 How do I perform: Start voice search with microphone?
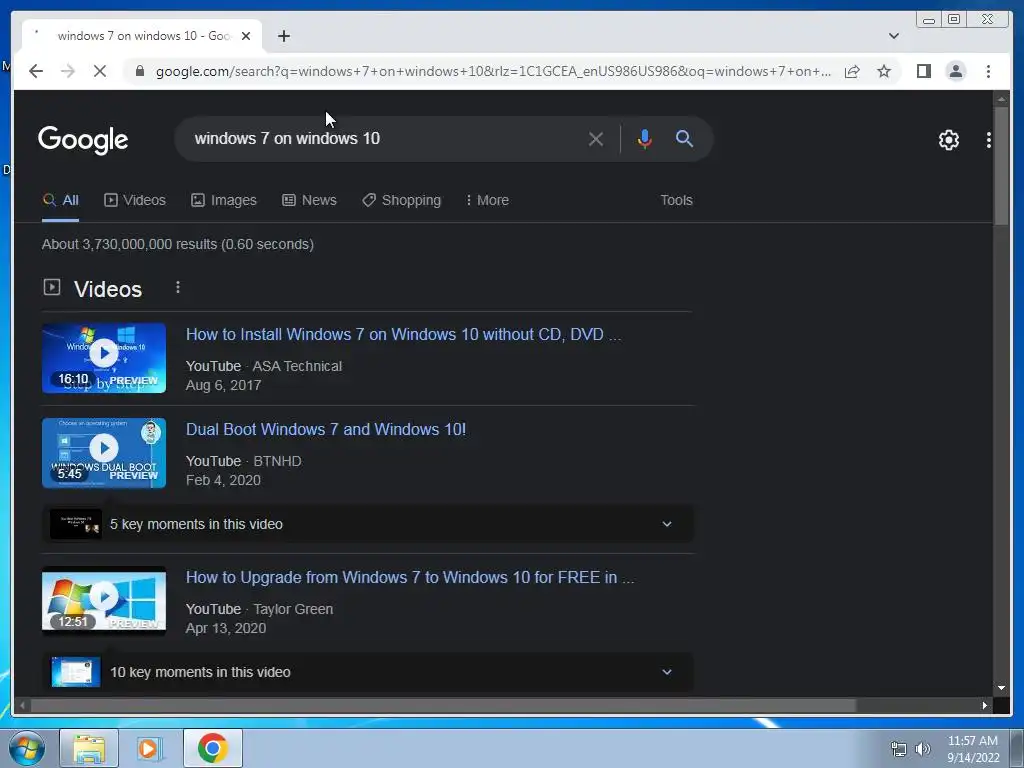[645, 138]
